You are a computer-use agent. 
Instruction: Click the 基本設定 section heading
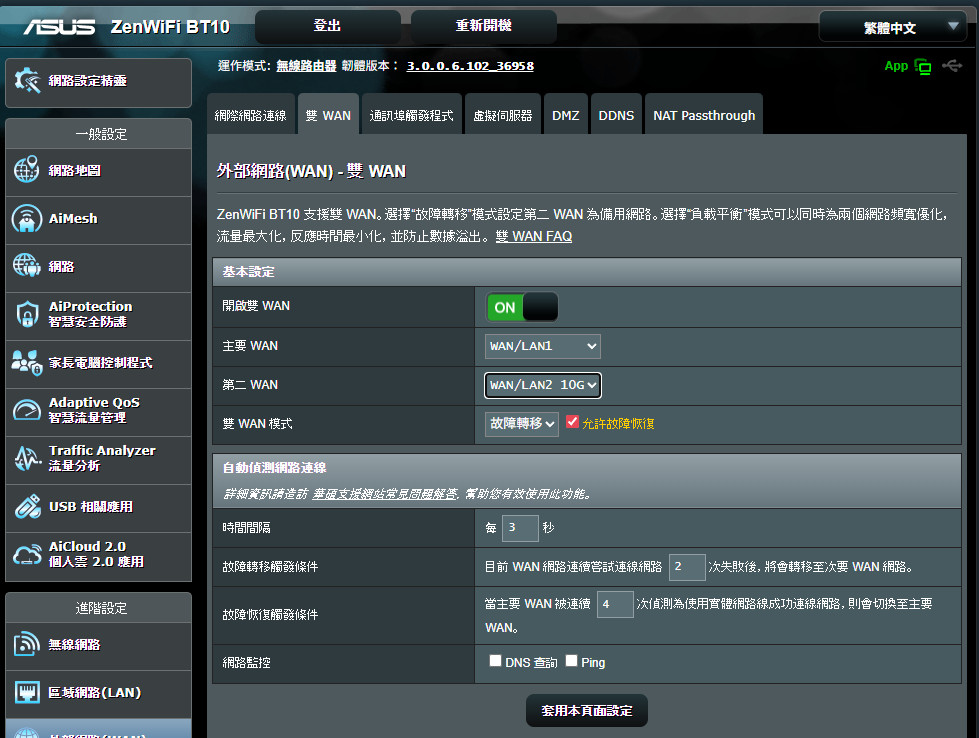248,272
